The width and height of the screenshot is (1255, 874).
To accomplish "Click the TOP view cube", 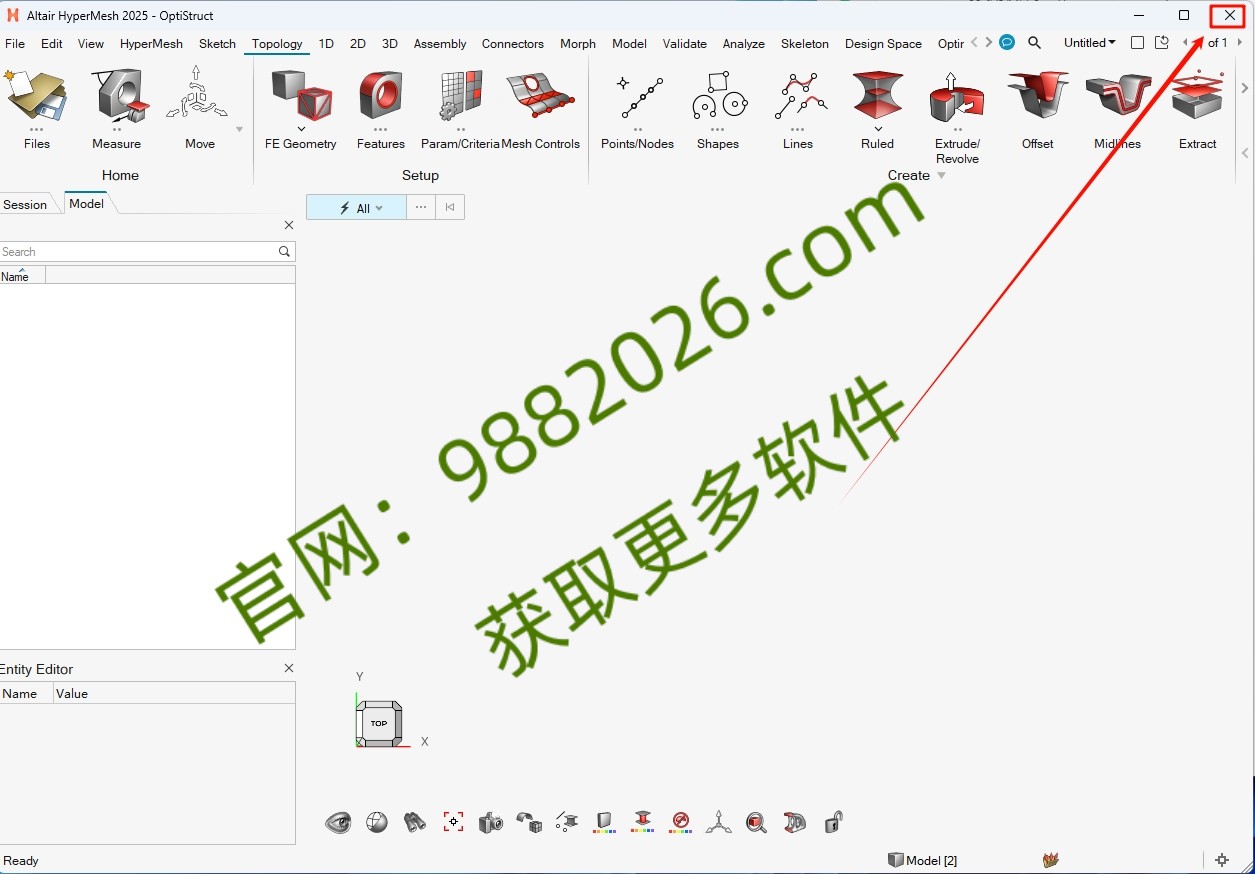I will pyautogui.click(x=379, y=723).
